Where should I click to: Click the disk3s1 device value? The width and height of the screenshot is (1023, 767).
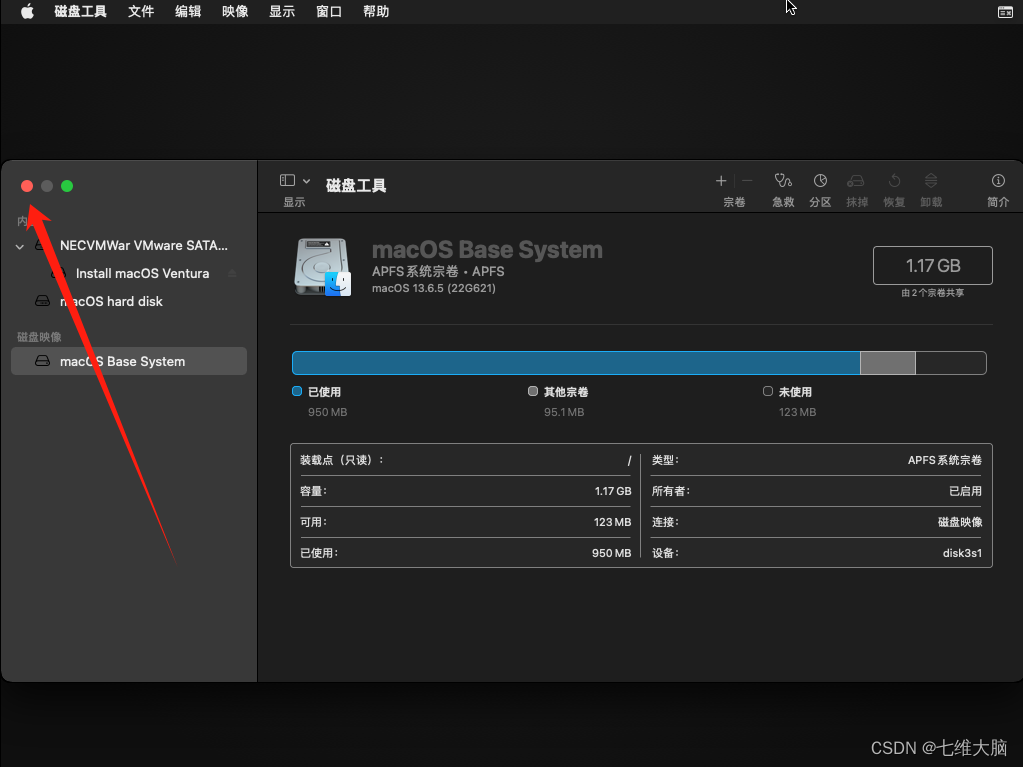[x=962, y=553]
